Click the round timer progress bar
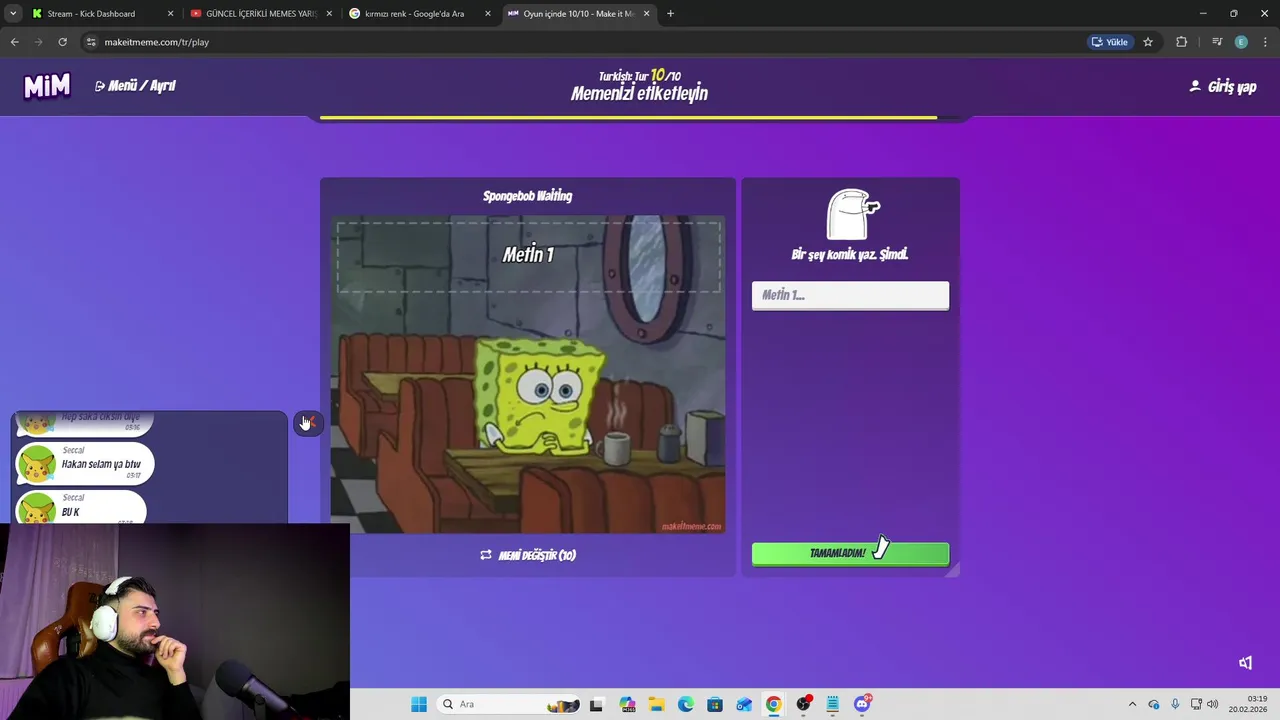Screen dimensions: 1280x720 (x=640, y=118)
